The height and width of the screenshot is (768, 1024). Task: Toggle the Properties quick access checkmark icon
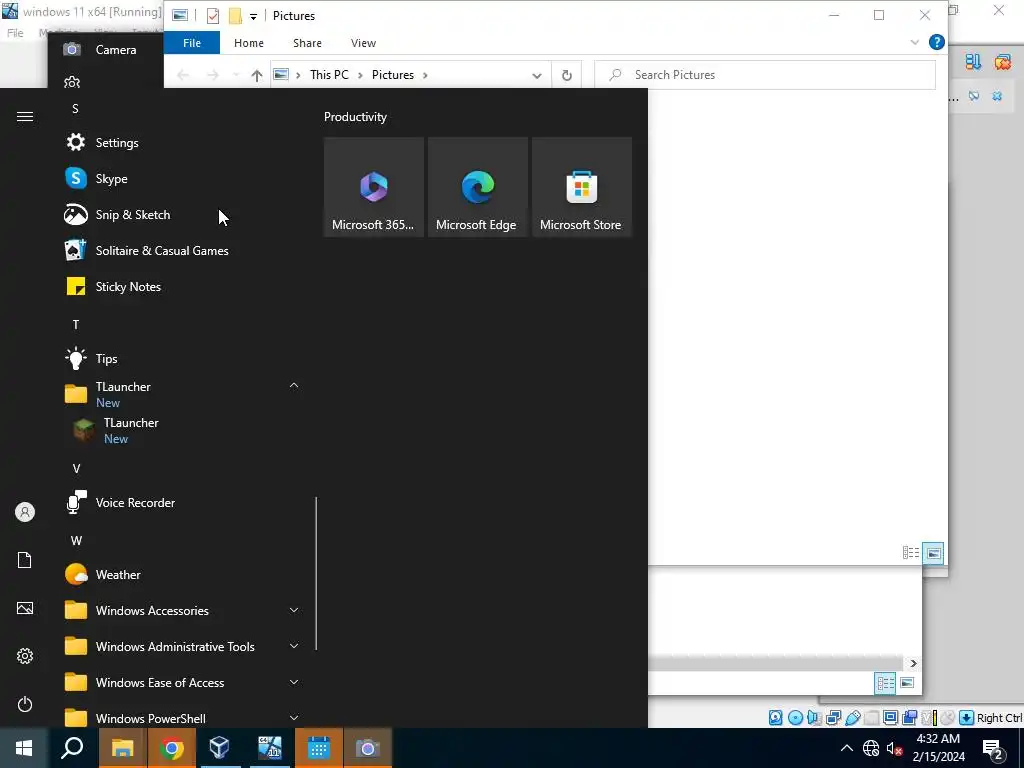tap(213, 16)
